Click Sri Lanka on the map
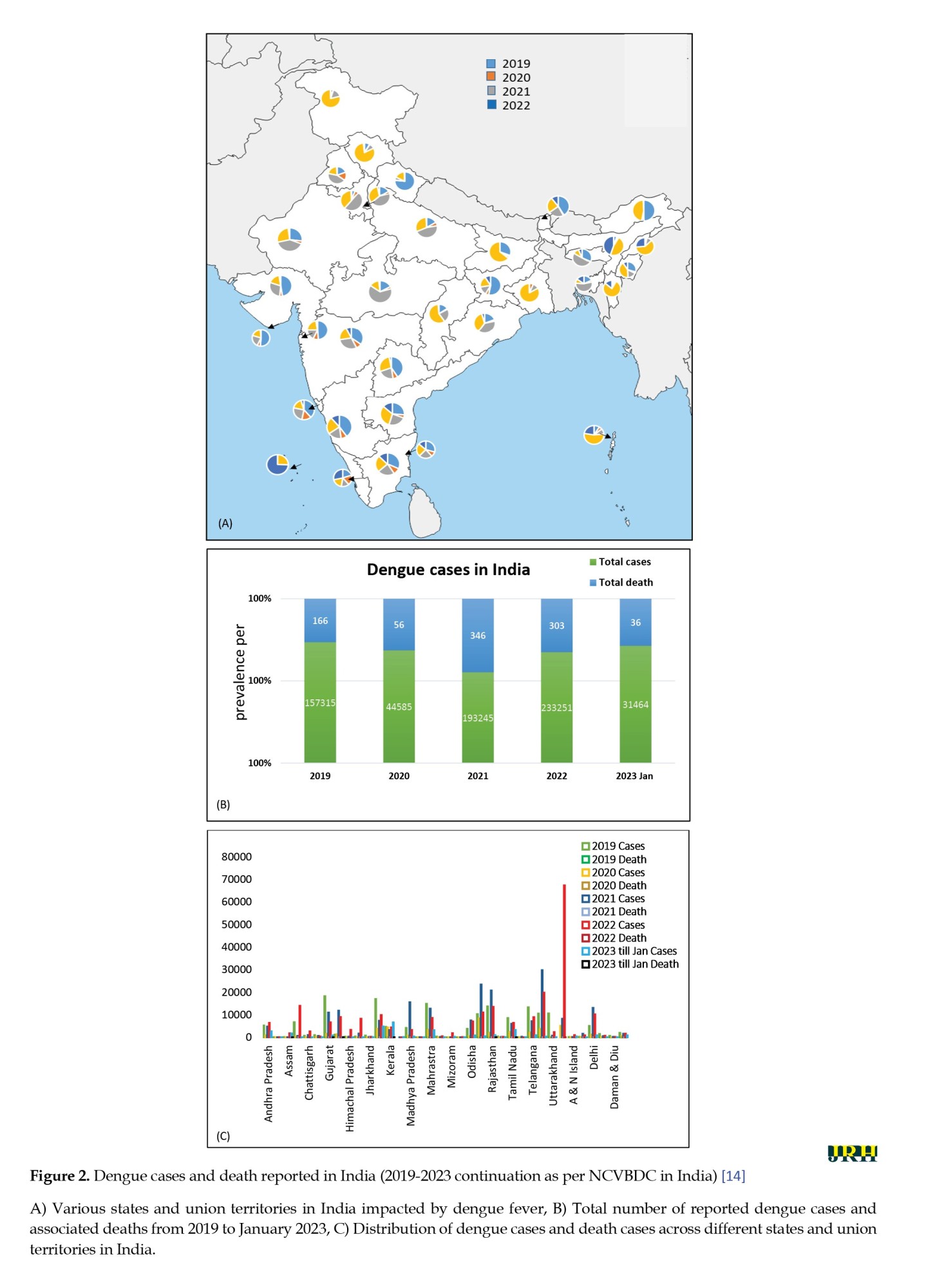The image size is (926, 1288). 426,513
